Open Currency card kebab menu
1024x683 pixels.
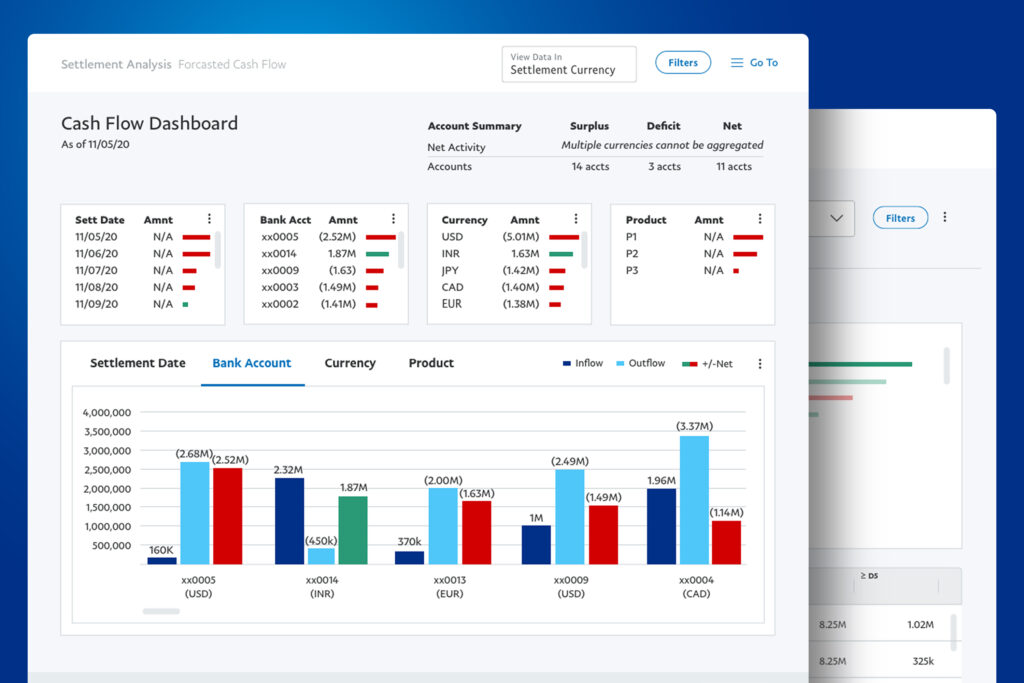click(575, 219)
